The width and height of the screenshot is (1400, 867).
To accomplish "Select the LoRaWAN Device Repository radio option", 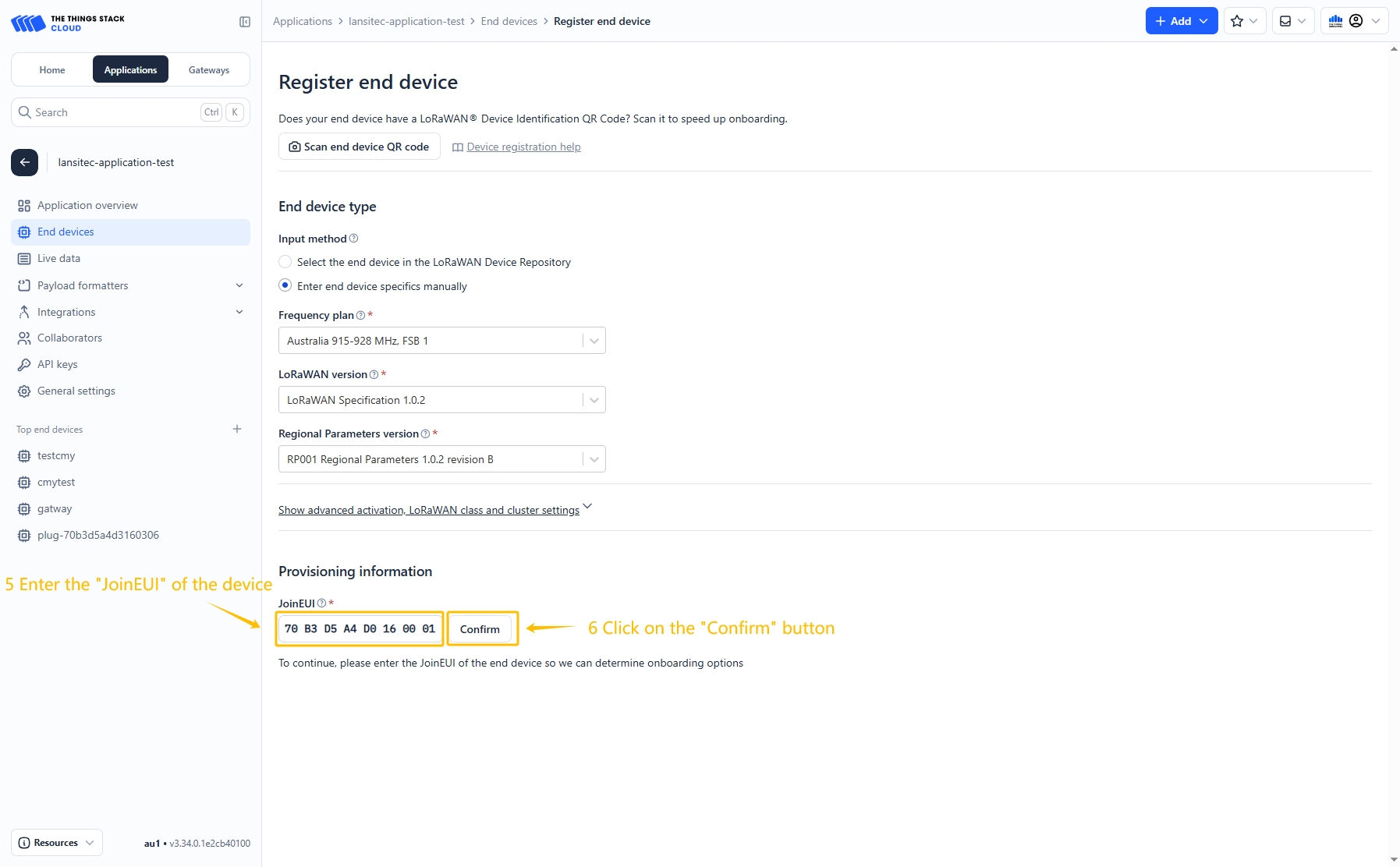I will click(285, 262).
